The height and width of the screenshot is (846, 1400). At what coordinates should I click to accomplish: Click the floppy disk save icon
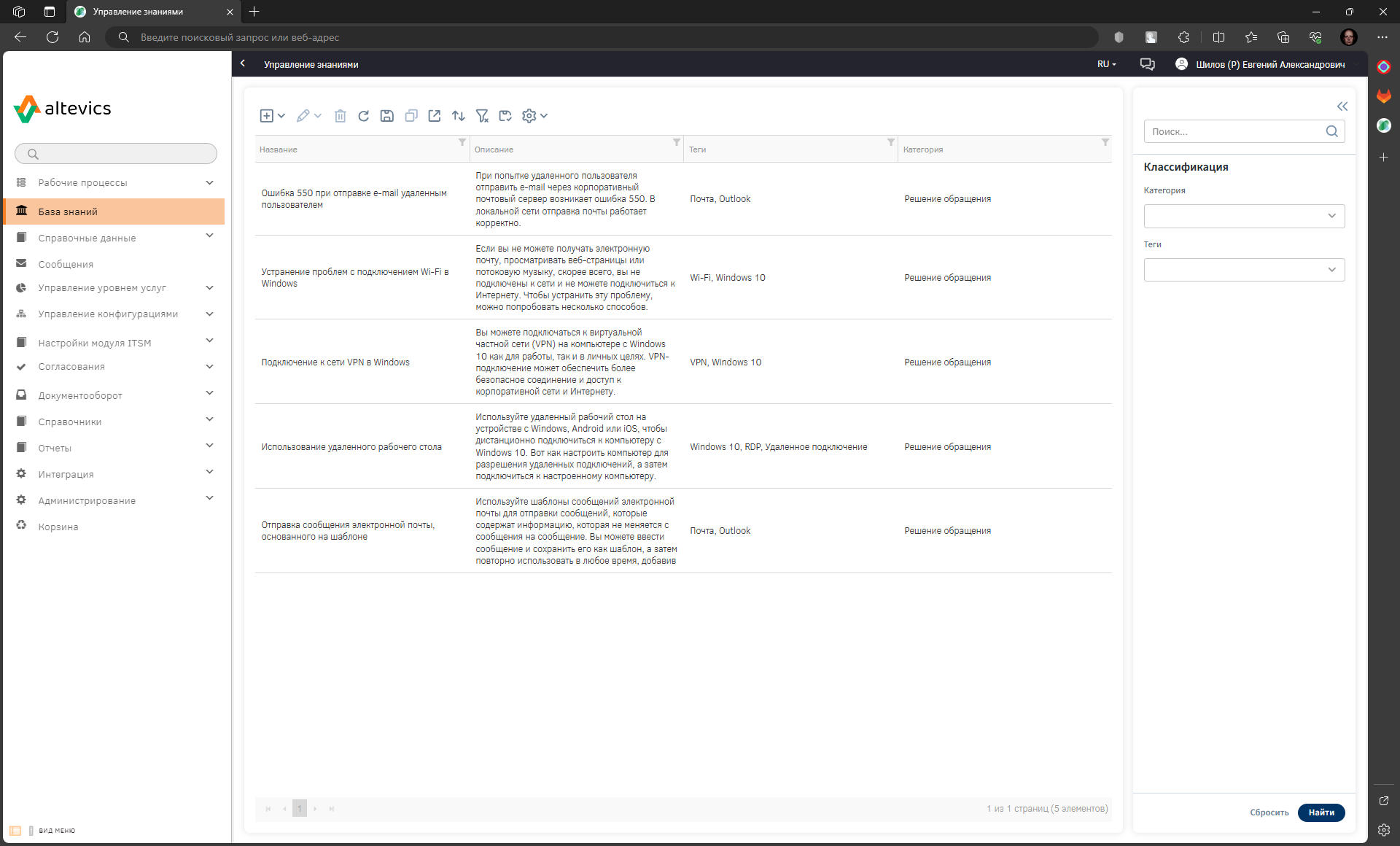(387, 116)
